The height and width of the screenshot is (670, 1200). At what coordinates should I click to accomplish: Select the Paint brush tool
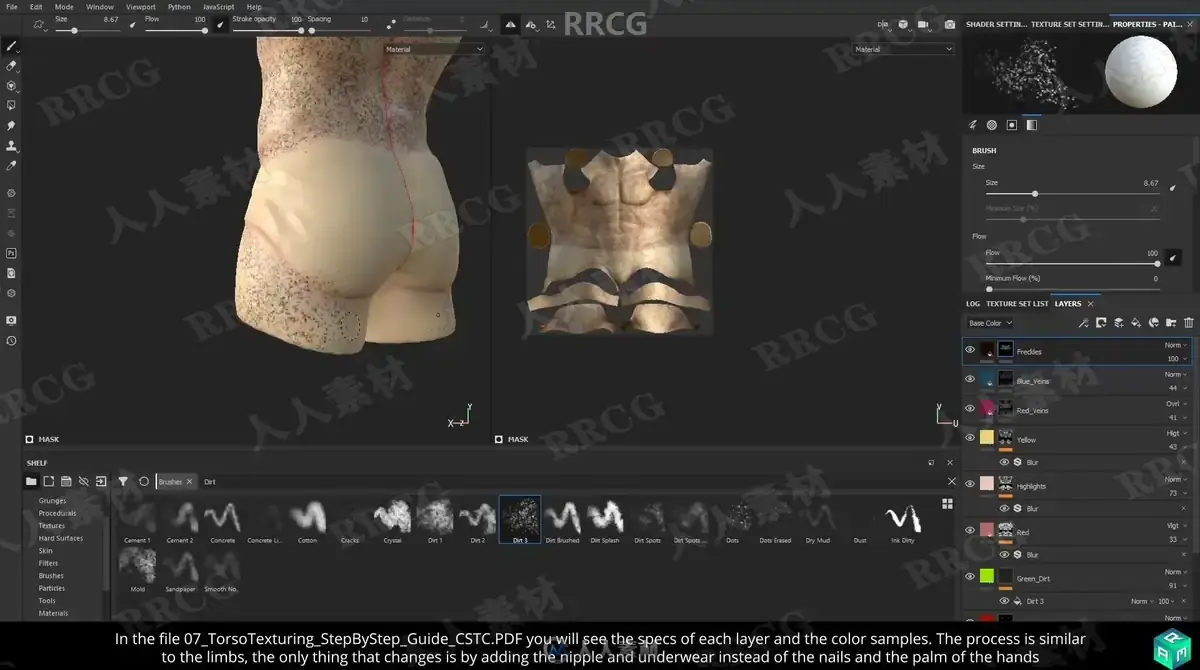(x=11, y=46)
